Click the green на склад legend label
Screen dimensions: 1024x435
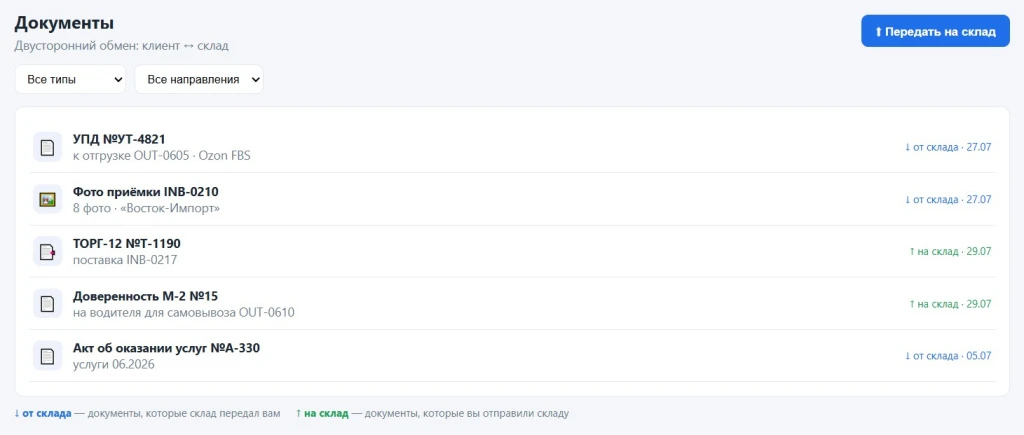324,413
